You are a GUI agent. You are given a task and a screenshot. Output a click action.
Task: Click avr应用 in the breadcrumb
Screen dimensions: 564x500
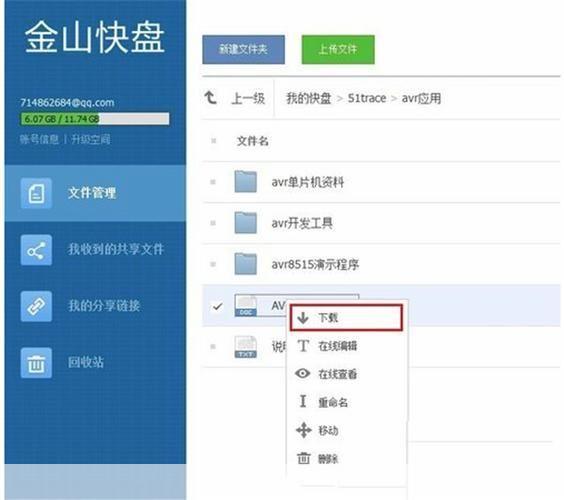point(421,98)
